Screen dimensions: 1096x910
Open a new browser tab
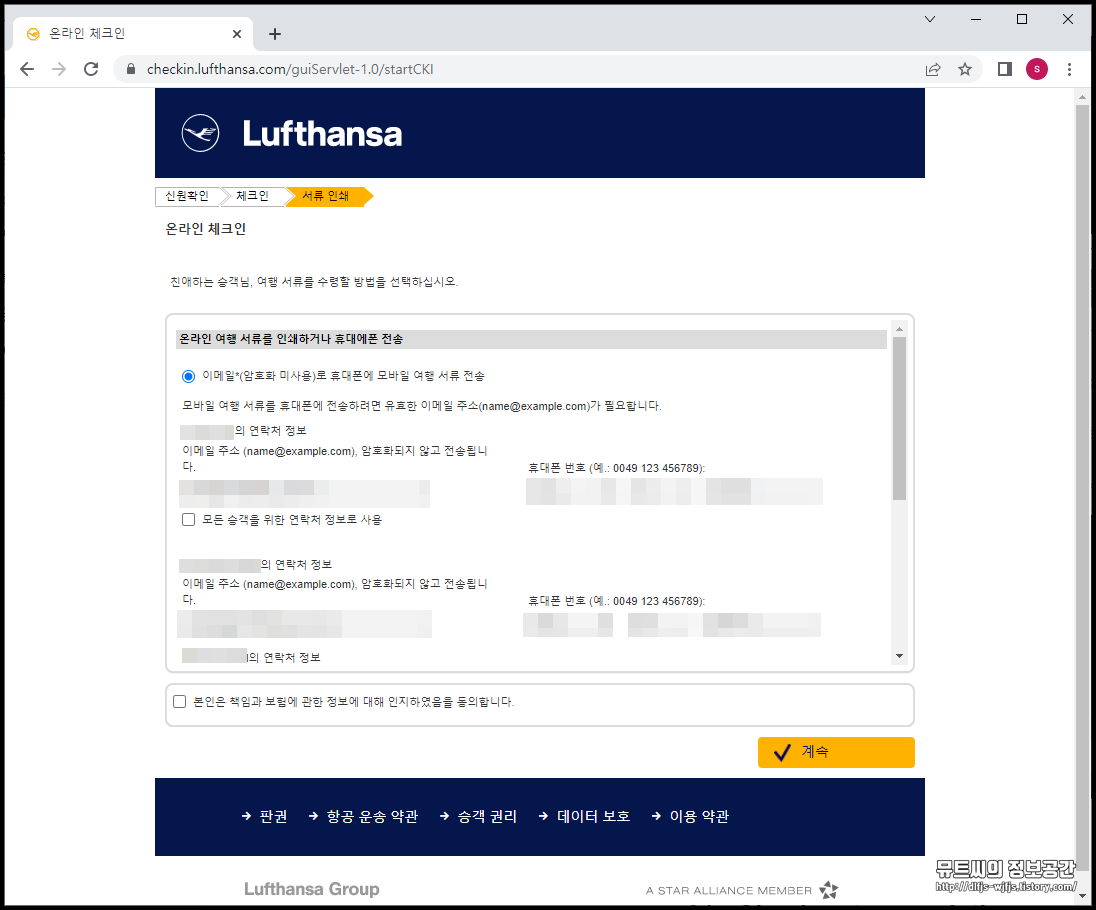coord(275,34)
